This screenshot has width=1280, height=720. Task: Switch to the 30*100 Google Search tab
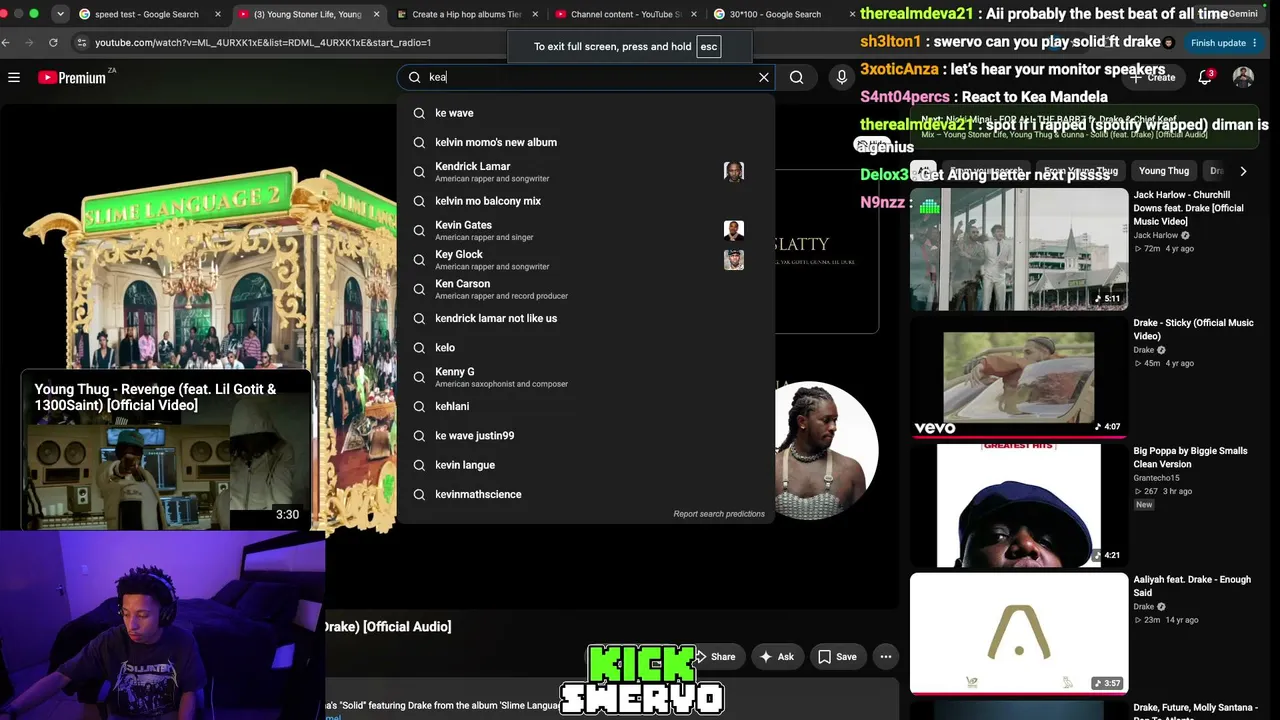pos(775,14)
